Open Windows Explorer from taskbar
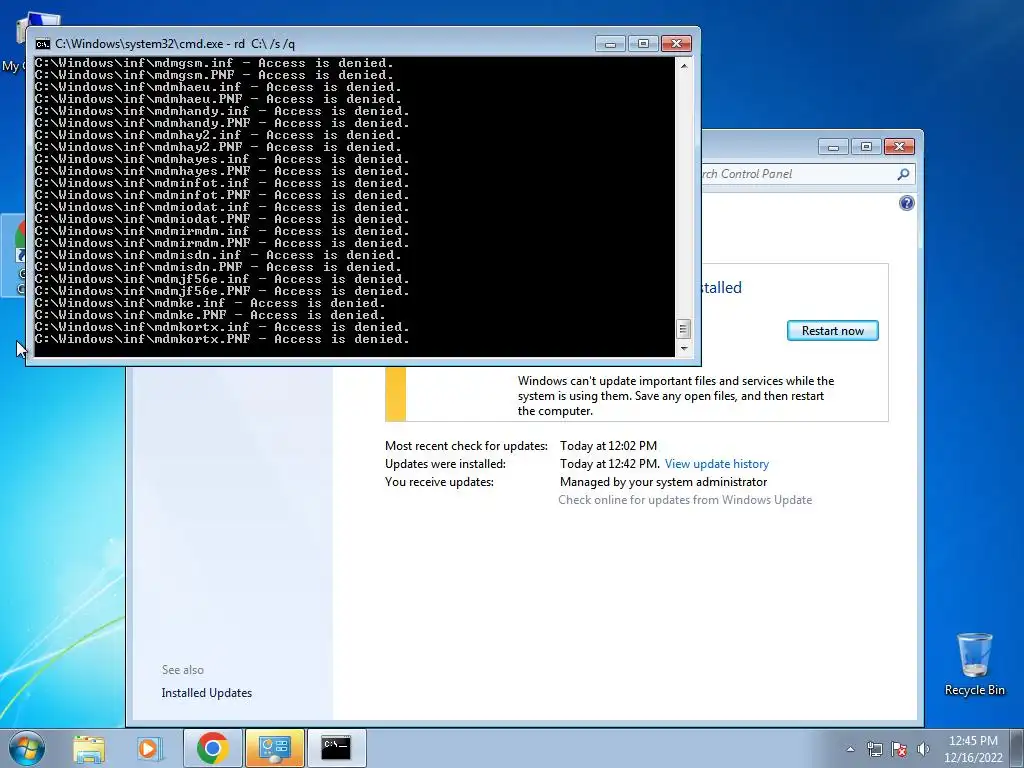The height and width of the screenshot is (768, 1024). [x=89, y=748]
